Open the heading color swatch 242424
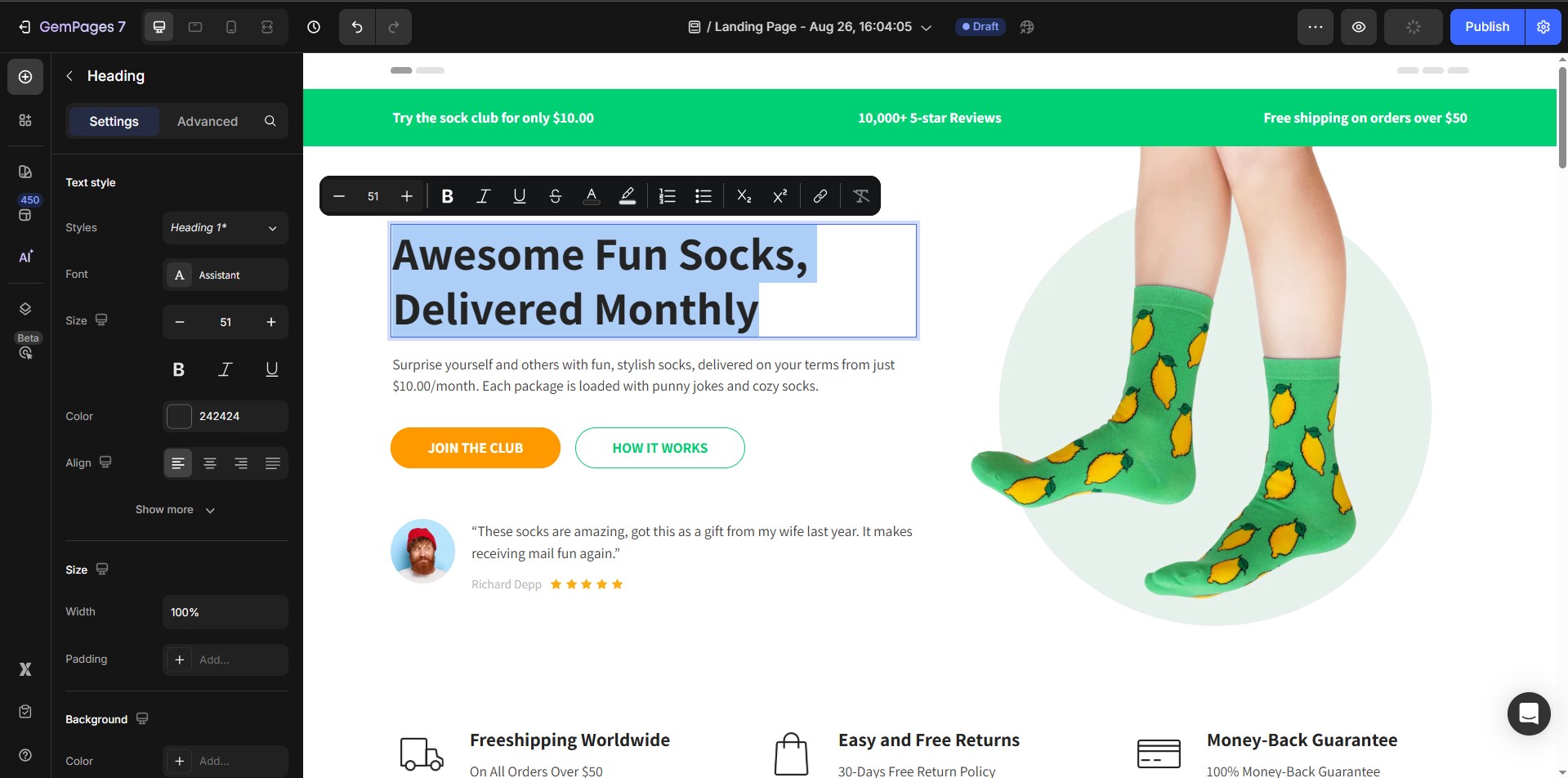This screenshot has width=1568, height=778. [x=178, y=416]
